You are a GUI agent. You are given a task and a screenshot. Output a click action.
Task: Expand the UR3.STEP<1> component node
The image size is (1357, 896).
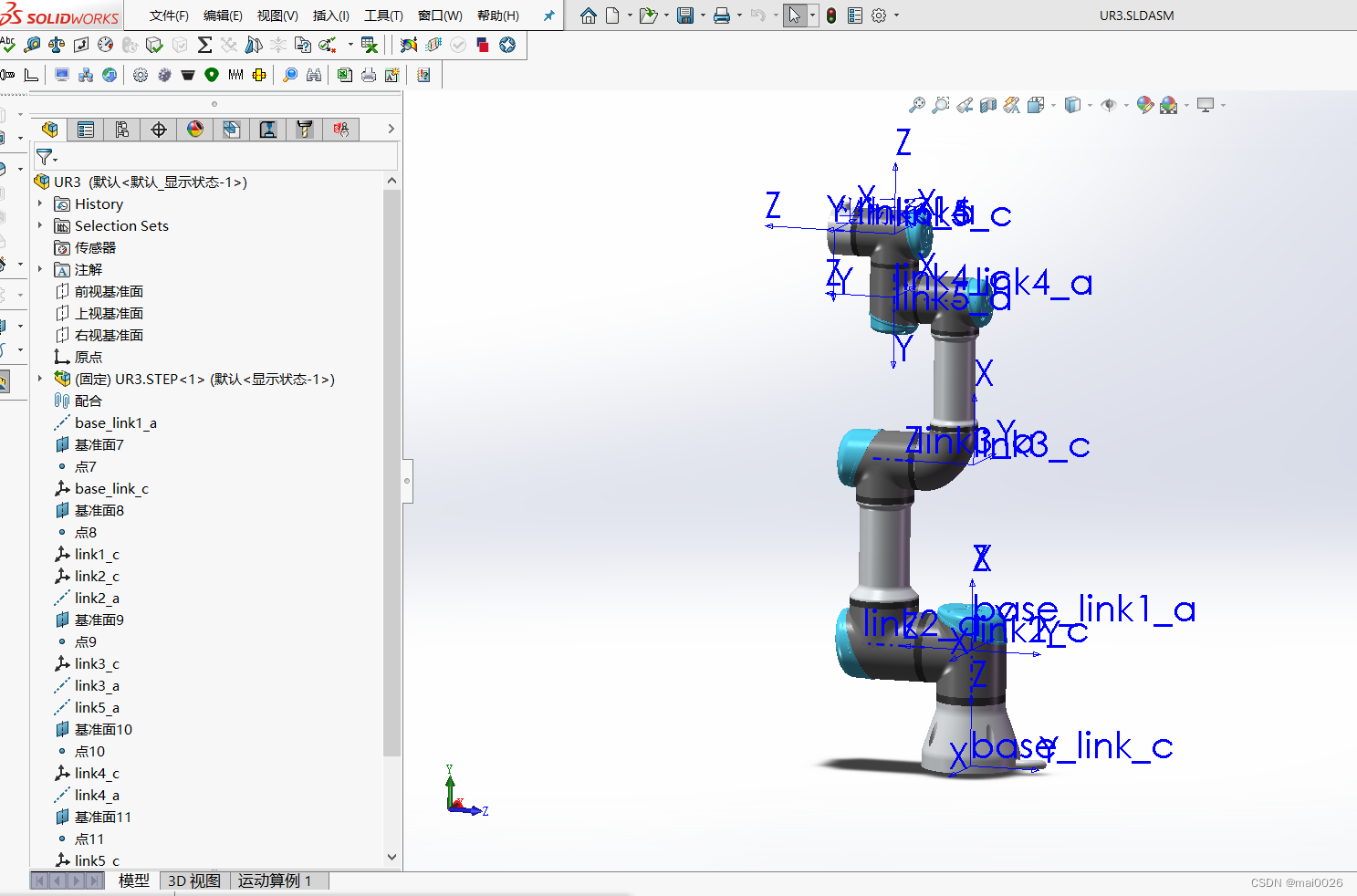pos(38,379)
